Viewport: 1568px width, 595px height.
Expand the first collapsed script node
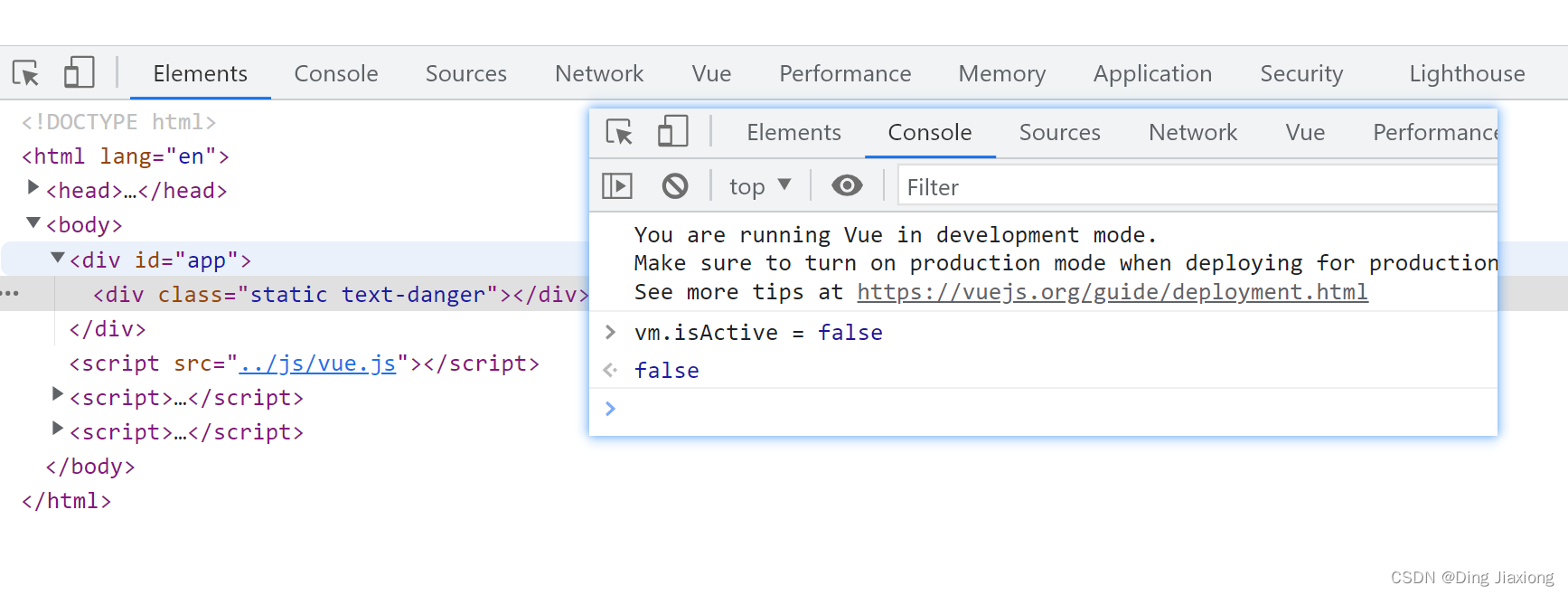click(57, 393)
